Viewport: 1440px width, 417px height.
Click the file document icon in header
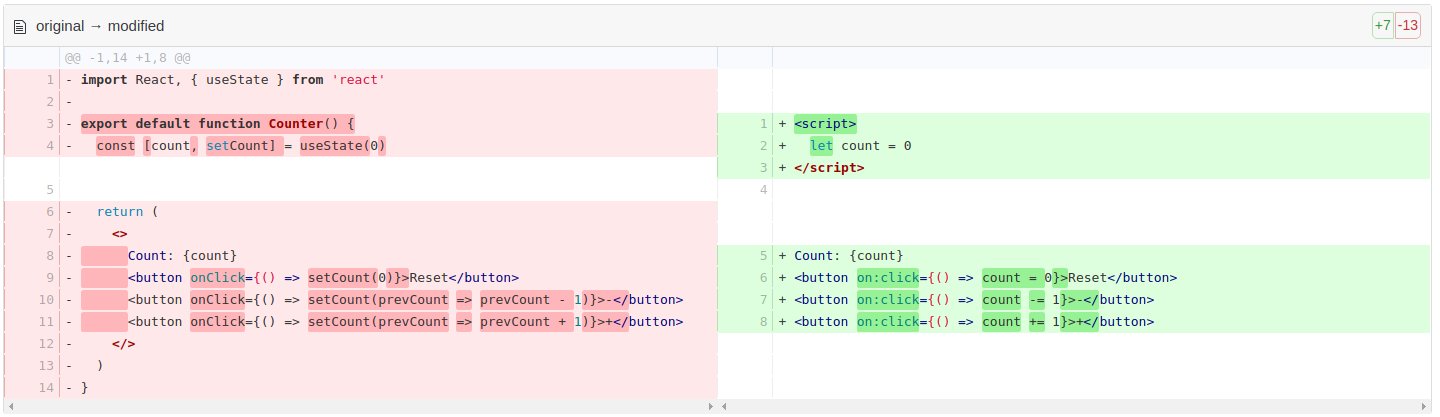20,26
